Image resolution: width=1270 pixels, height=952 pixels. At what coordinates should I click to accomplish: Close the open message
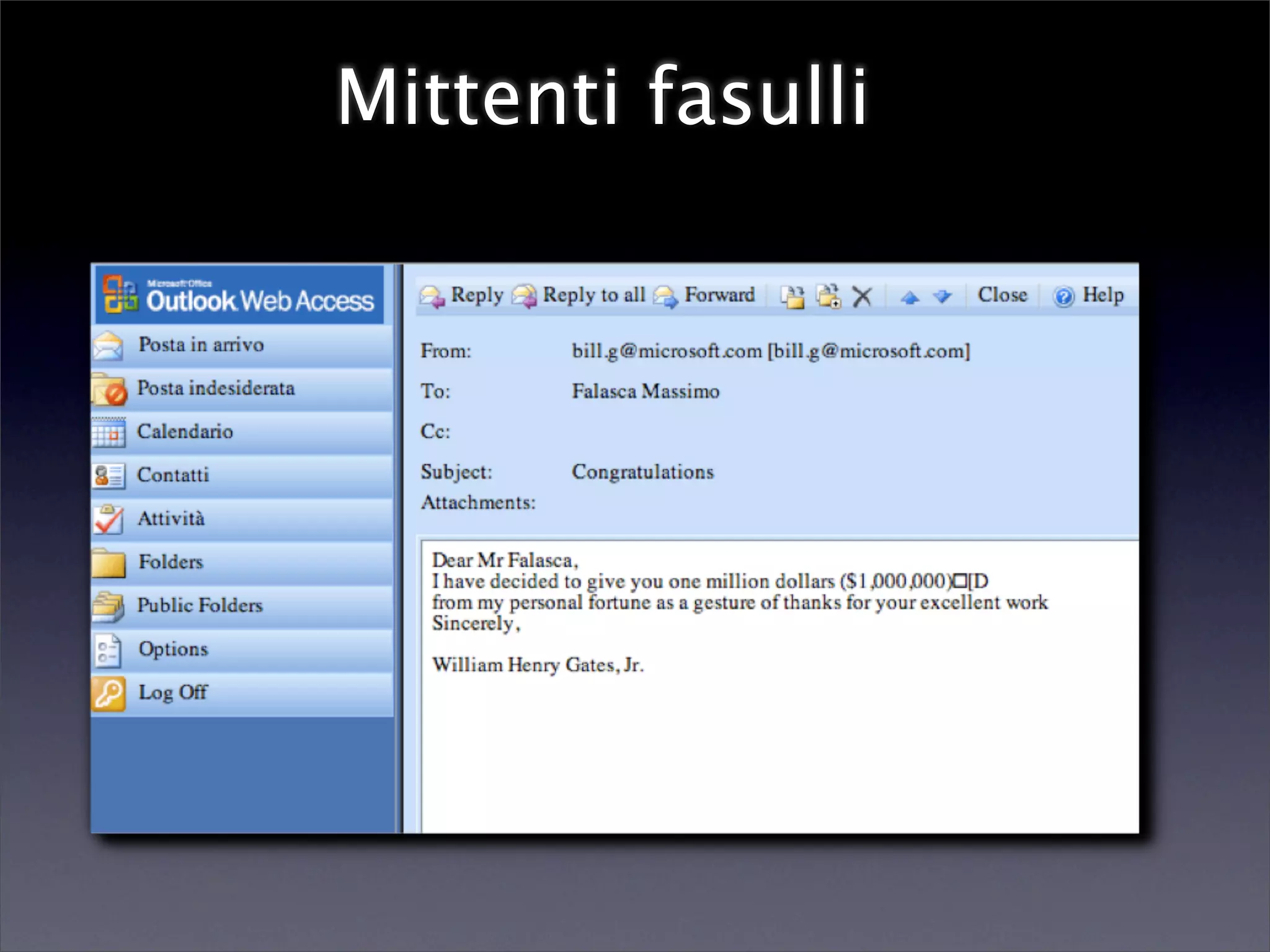pos(1002,295)
